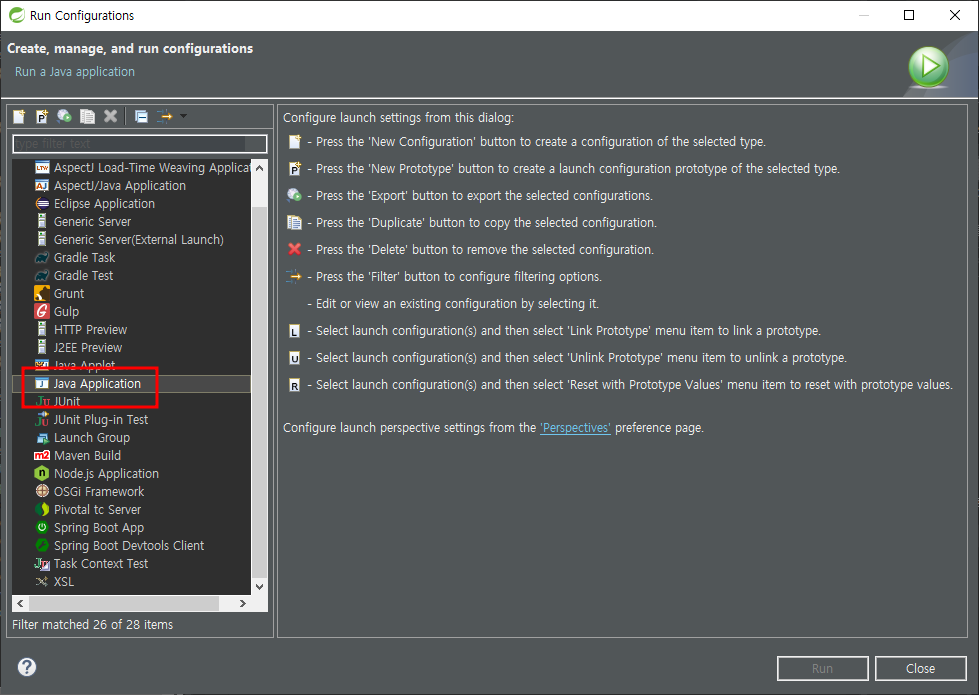The width and height of the screenshot is (979, 695).
Task: Select JUnit Plug-in Test entry
Action: pos(101,420)
